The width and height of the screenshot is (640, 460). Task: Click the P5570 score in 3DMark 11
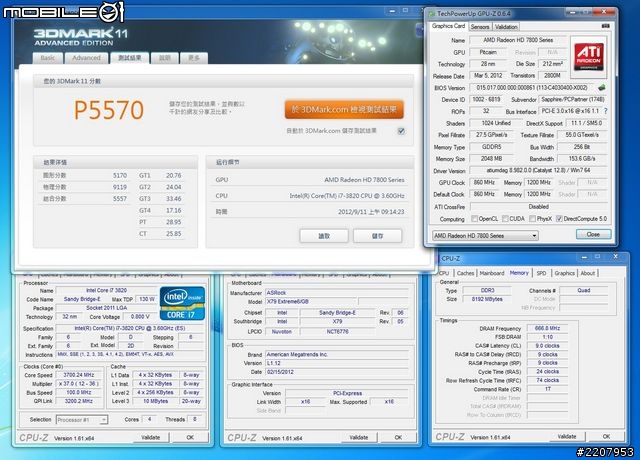point(109,110)
